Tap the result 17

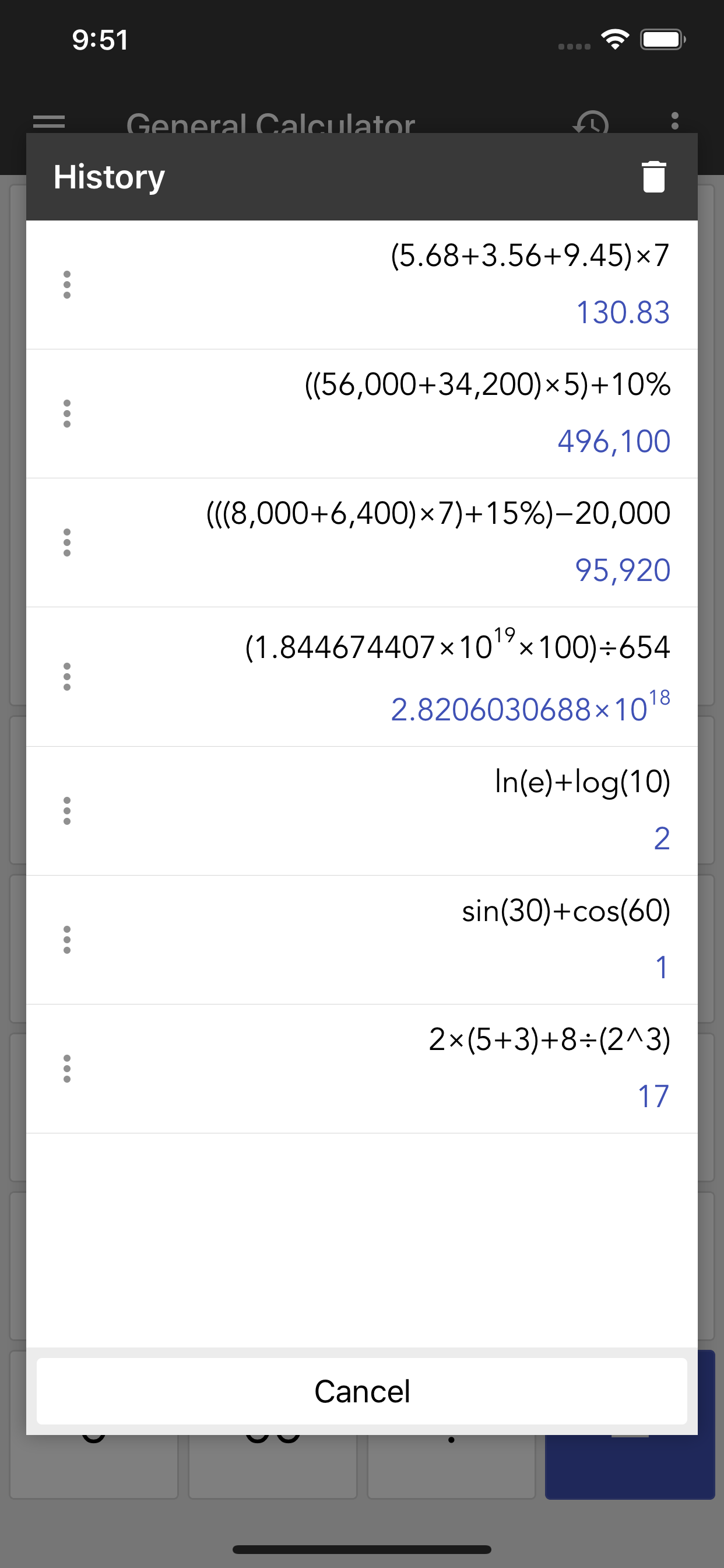653,1096
